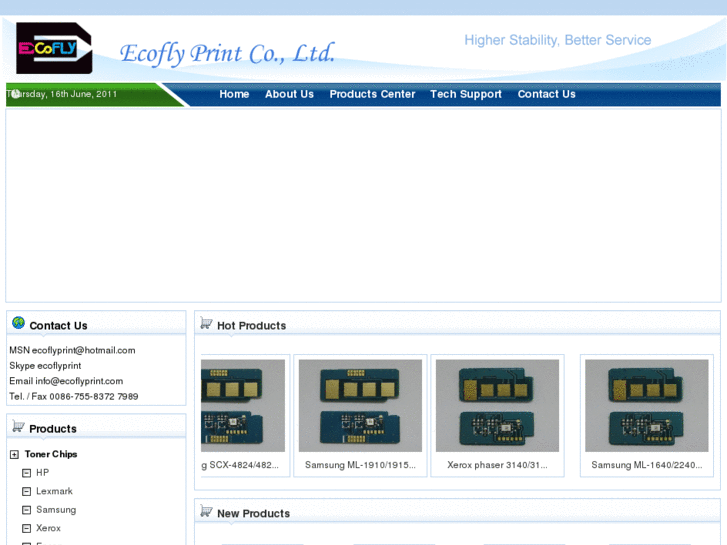Screen dimensions: 727x545
Task: Open the Tech Support menu item
Action: 466,94
